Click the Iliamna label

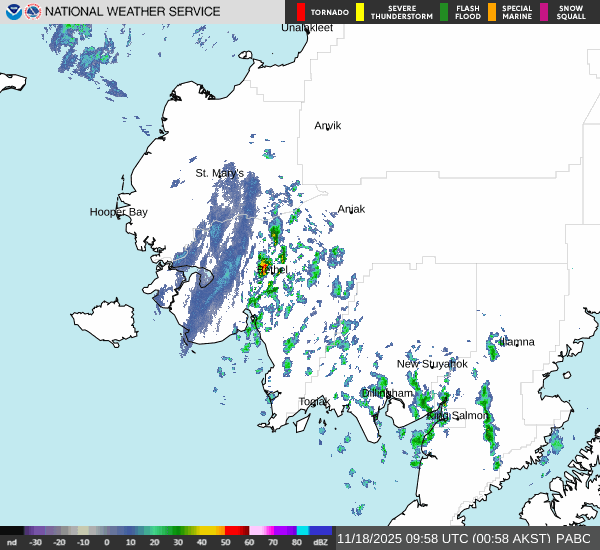coord(516,342)
